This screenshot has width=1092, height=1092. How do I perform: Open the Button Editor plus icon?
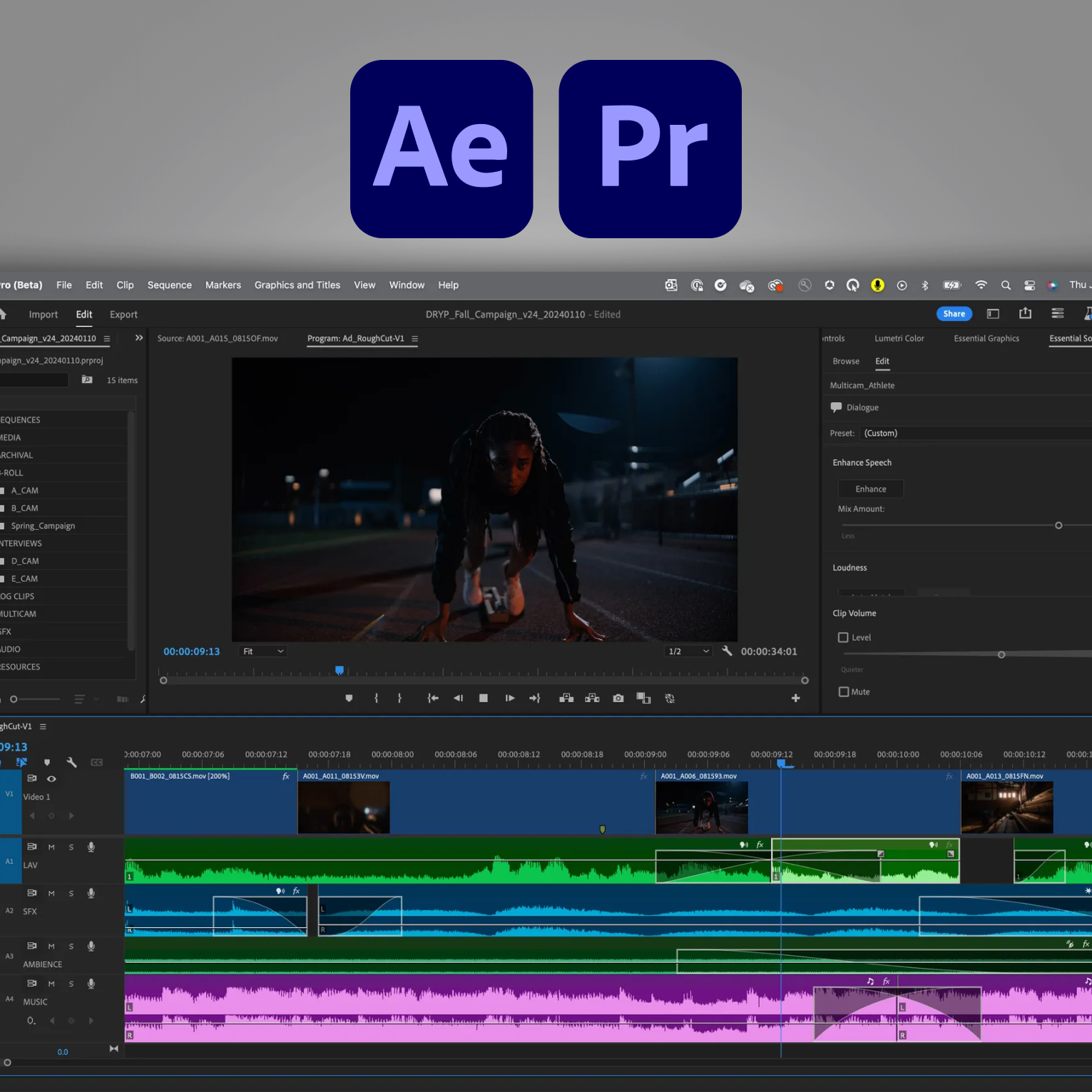(795, 698)
